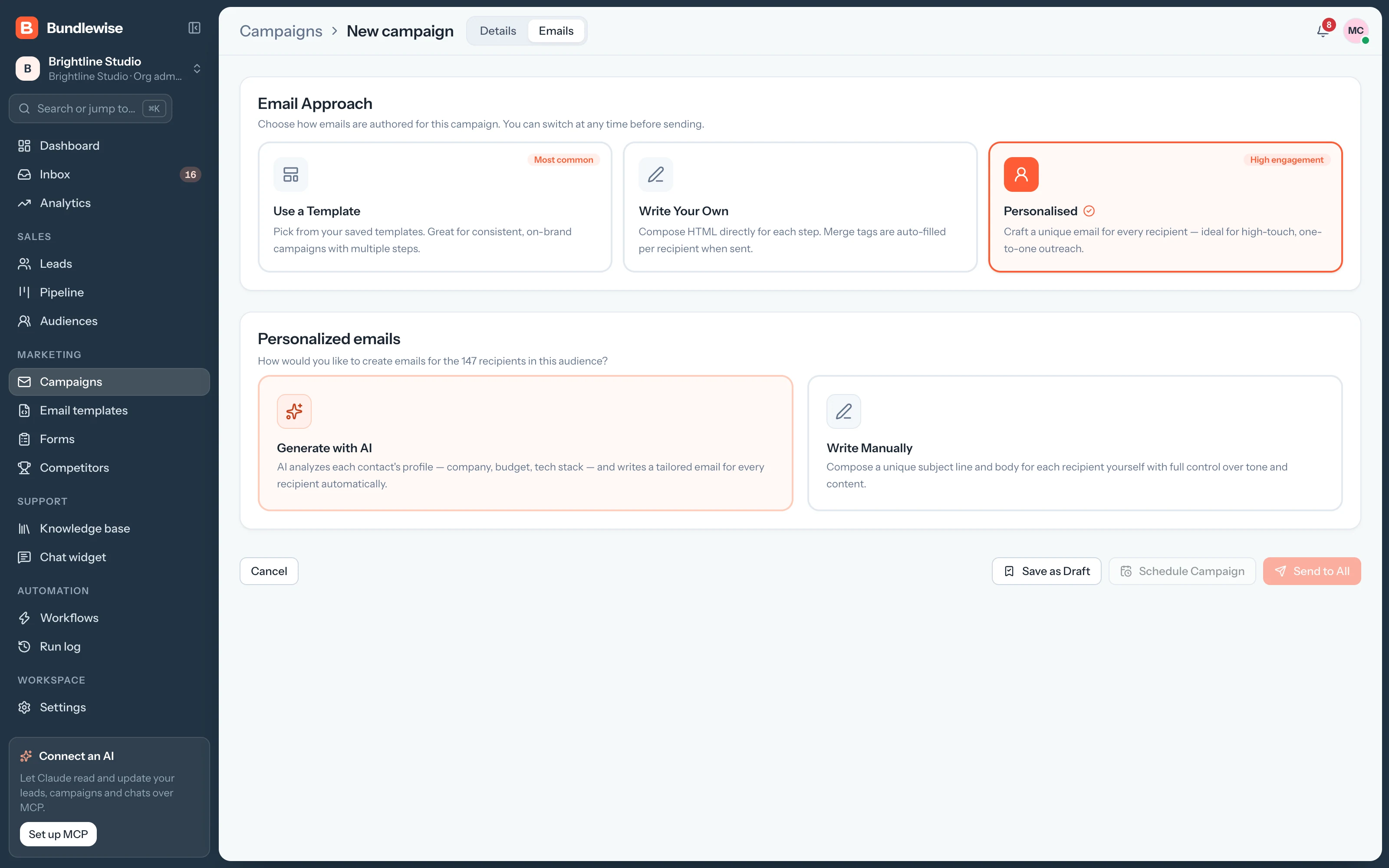Open Forms in the sidebar
This screenshot has height=868, width=1389.
click(x=109, y=439)
